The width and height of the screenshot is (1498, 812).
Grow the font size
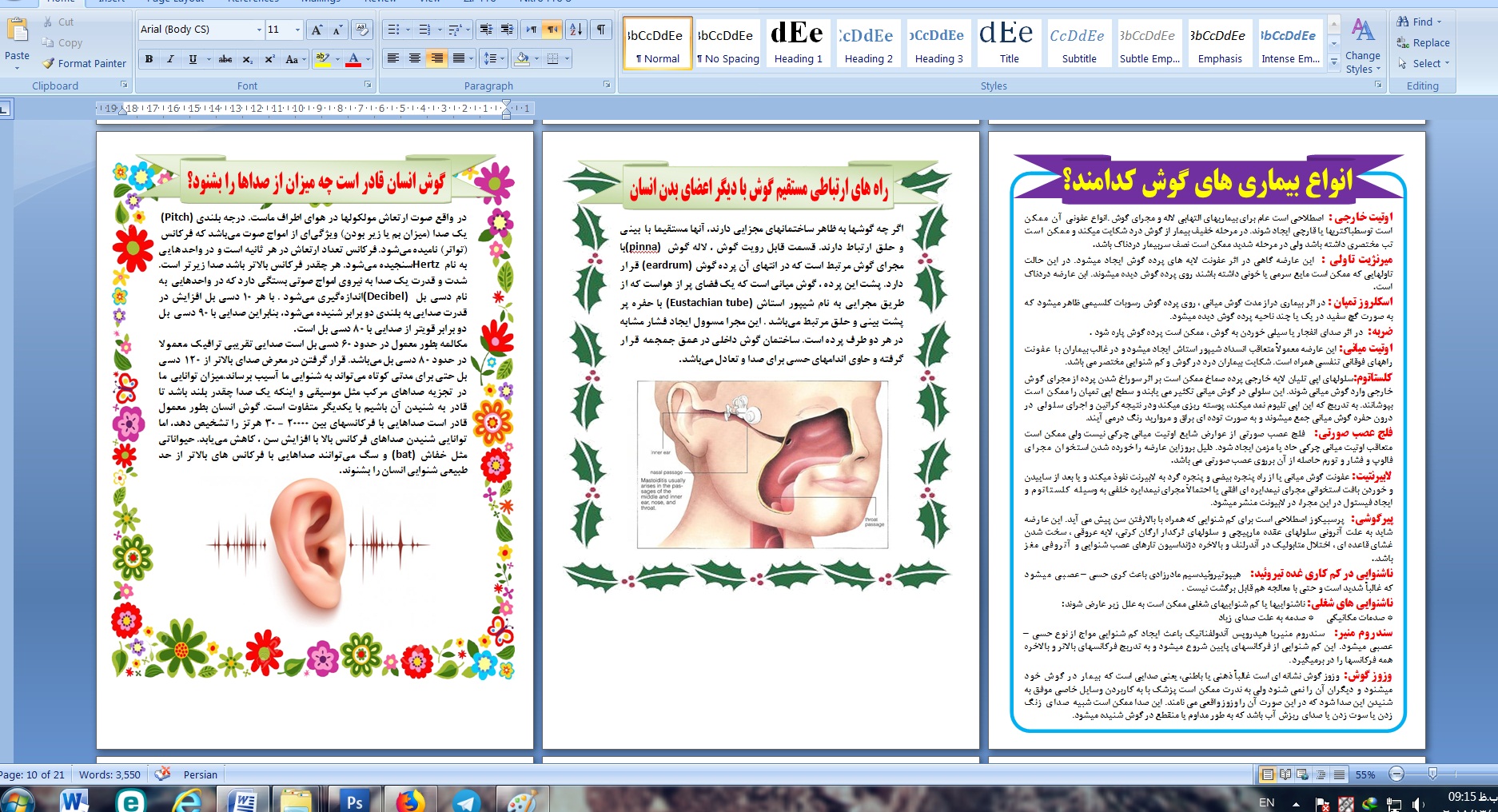click(317, 30)
